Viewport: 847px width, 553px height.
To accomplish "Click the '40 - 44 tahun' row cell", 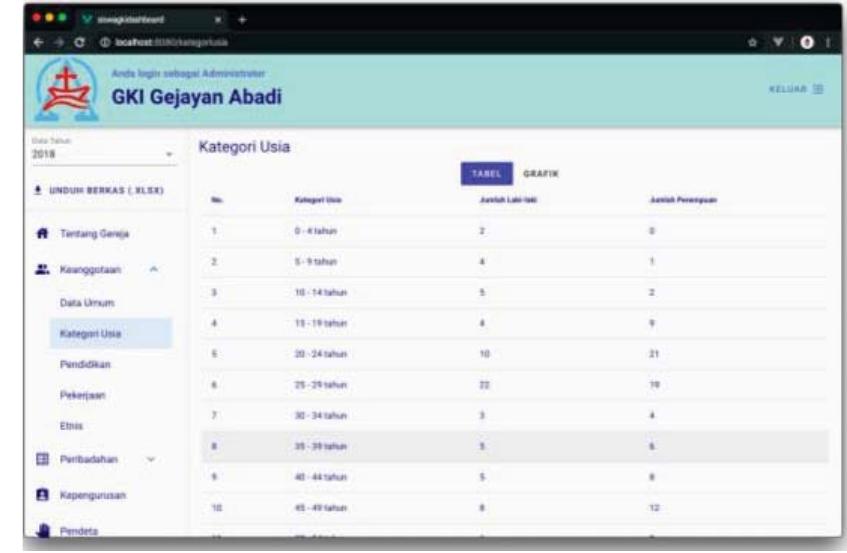I will [320, 477].
